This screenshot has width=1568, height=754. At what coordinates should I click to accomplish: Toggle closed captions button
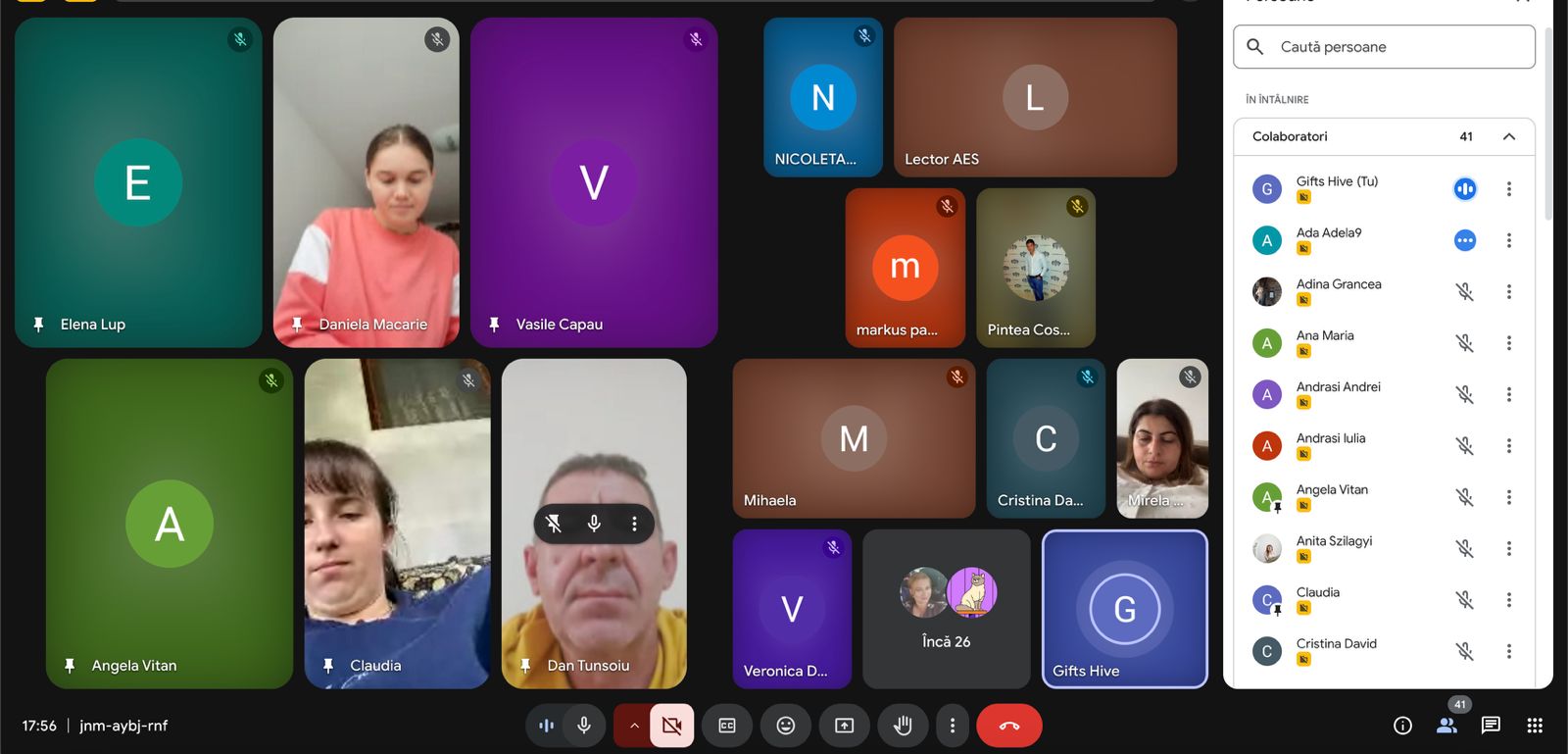pyautogui.click(x=727, y=726)
